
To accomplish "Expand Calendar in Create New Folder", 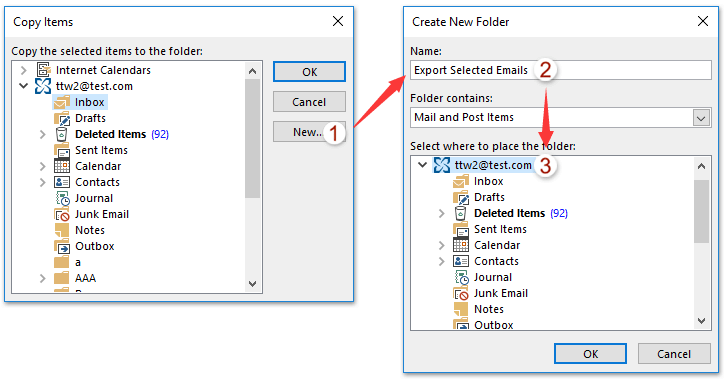I will [441, 245].
